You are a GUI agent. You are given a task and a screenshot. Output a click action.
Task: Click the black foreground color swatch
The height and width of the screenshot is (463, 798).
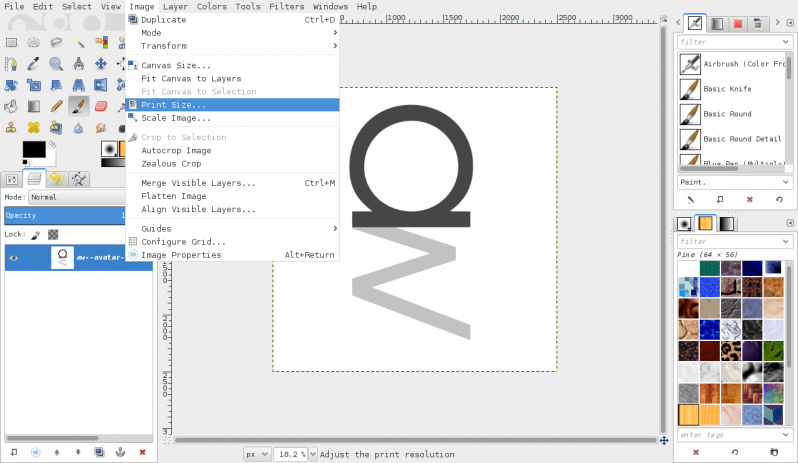(x=34, y=149)
